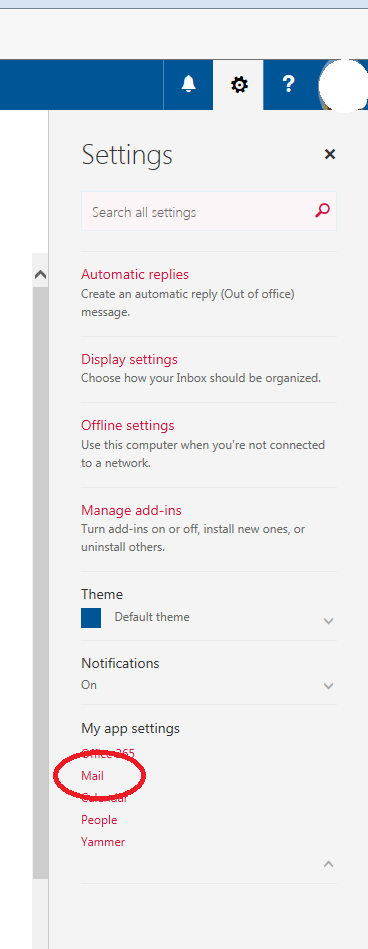Open the help question mark icon
This screenshot has height=949, width=368.
pos(289,84)
